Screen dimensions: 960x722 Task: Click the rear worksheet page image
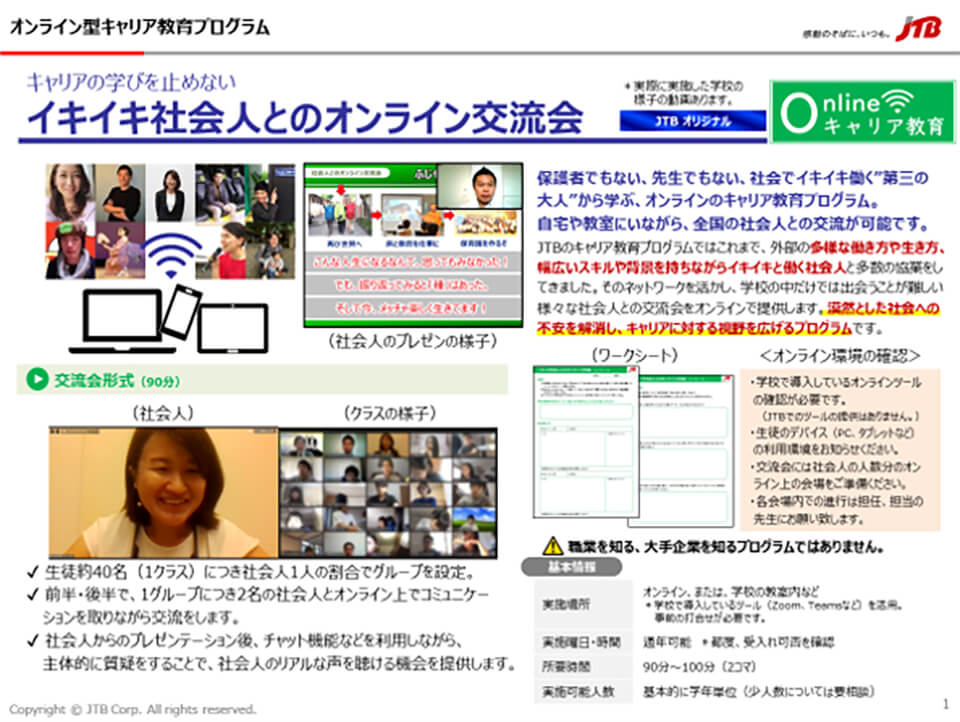pyautogui.click(x=686, y=451)
